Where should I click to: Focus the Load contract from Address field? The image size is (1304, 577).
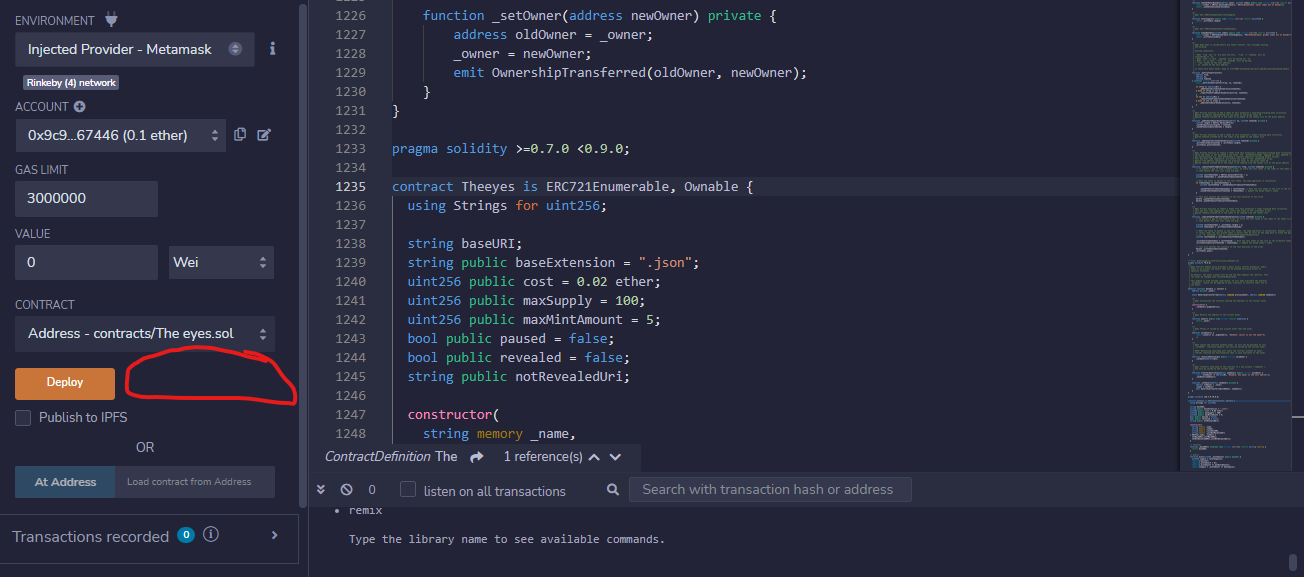196,482
